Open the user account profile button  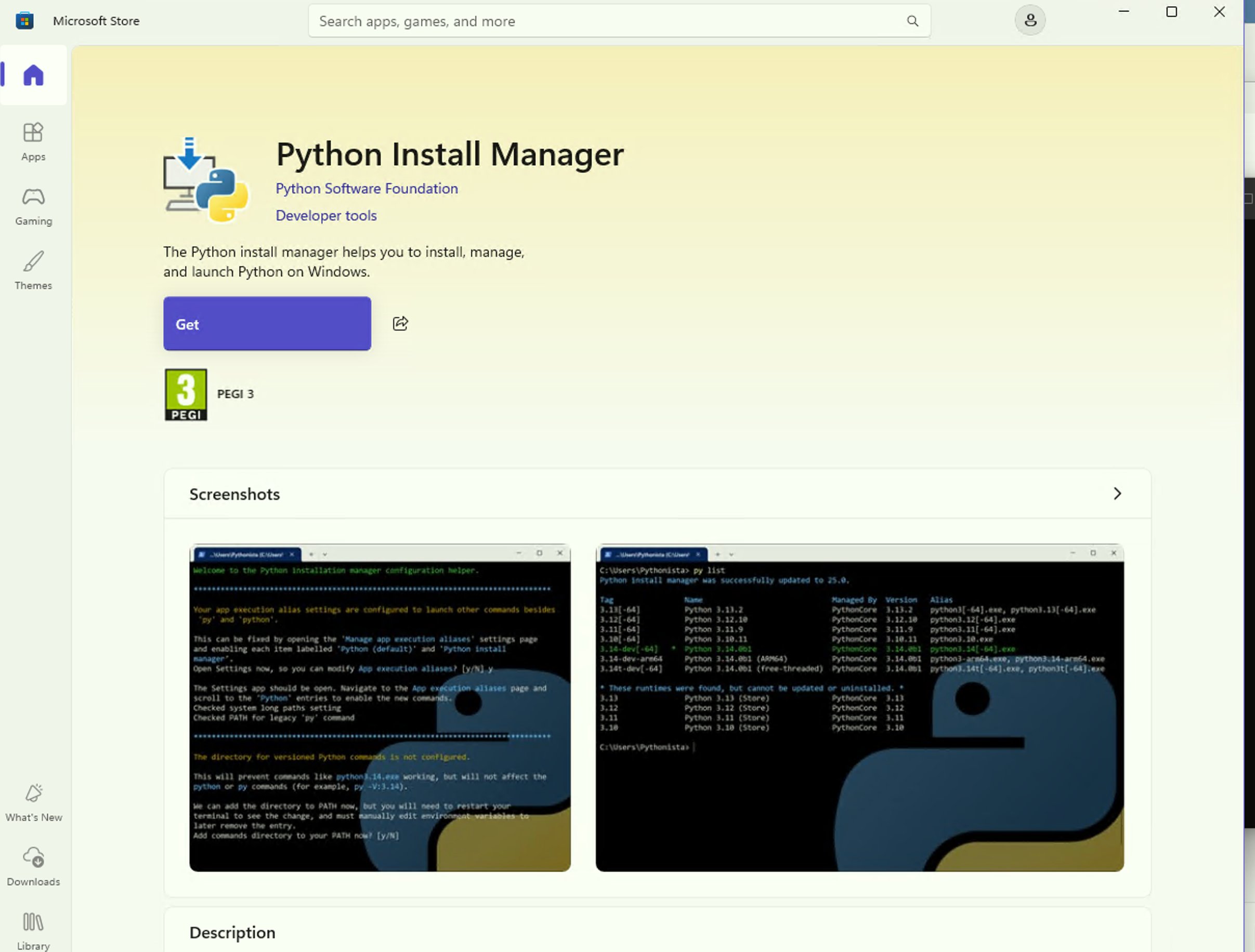(1030, 20)
